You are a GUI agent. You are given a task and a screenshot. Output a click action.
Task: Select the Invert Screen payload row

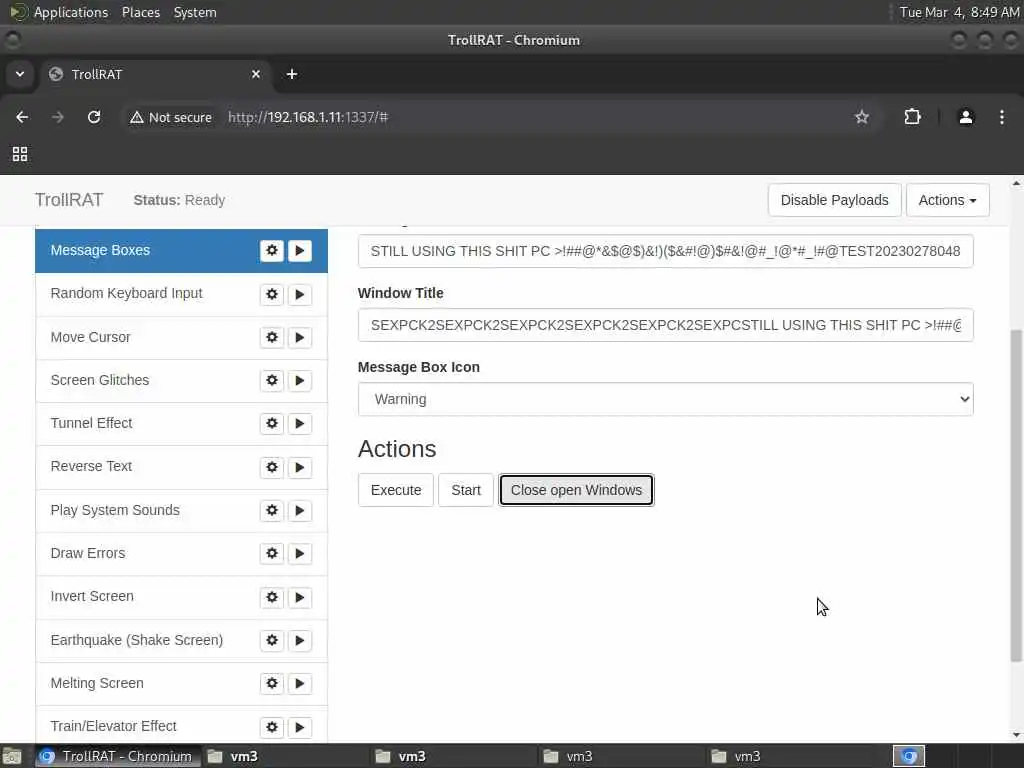click(x=182, y=598)
